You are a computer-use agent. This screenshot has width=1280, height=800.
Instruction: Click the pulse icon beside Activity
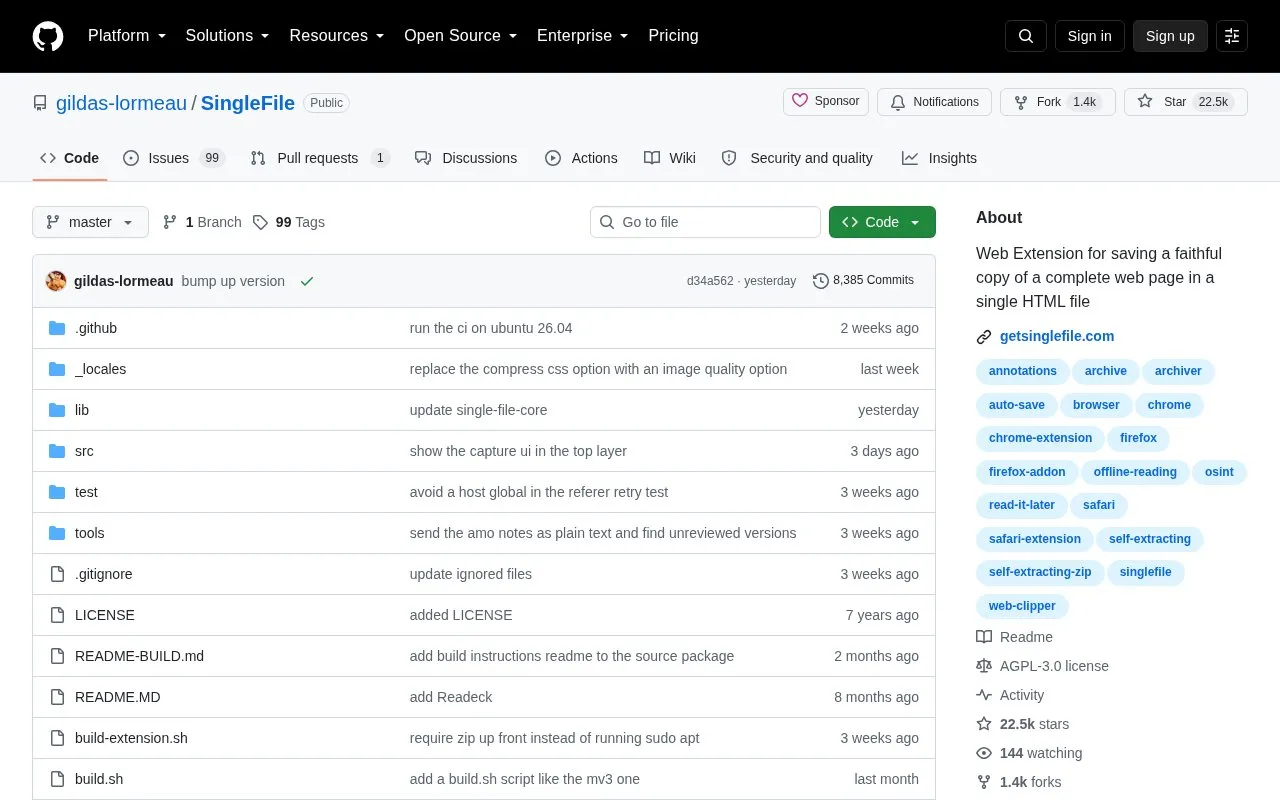(984, 695)
